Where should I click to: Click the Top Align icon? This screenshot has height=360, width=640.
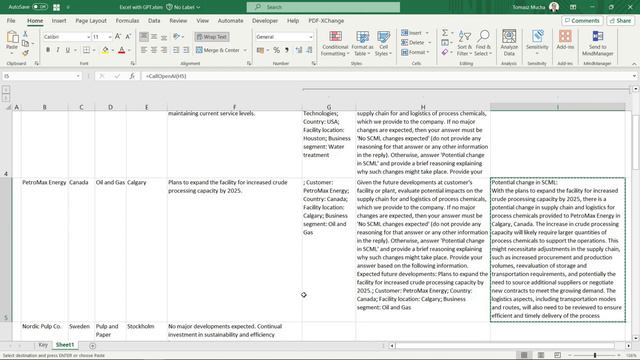pyautogui.click(x=144, y=37)
